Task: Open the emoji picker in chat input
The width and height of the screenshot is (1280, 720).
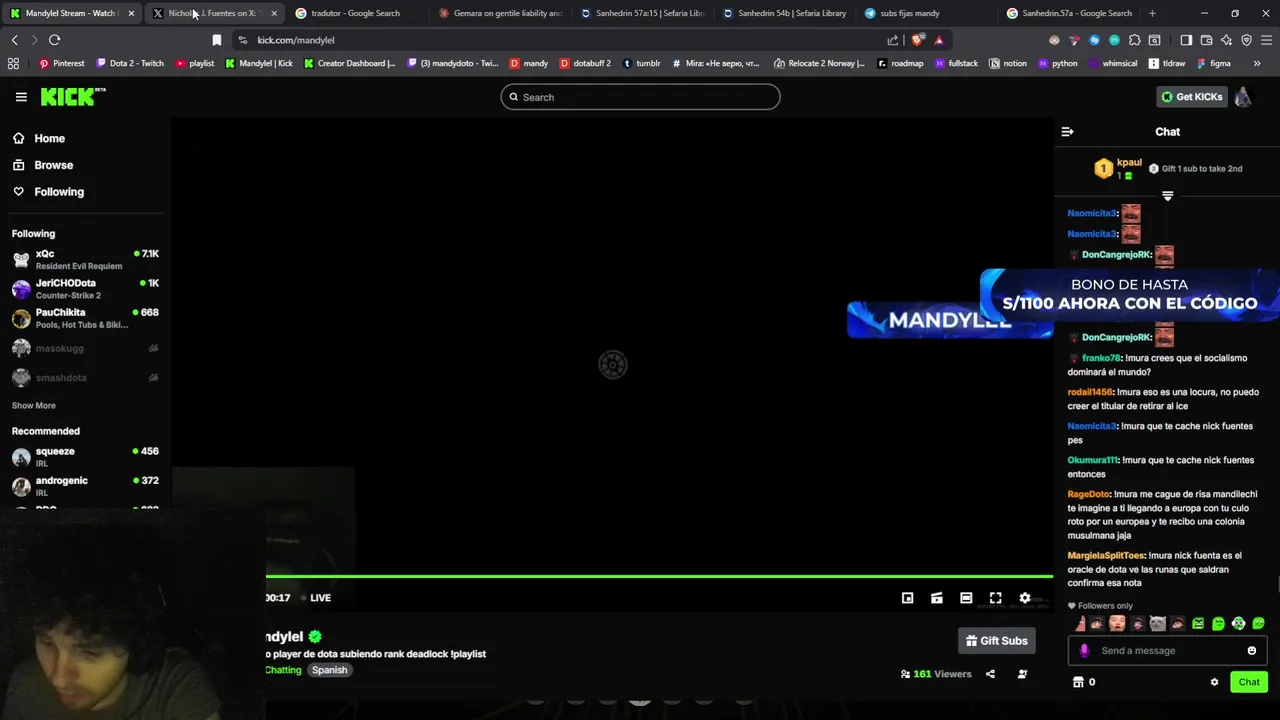Action: point(1251,651)
